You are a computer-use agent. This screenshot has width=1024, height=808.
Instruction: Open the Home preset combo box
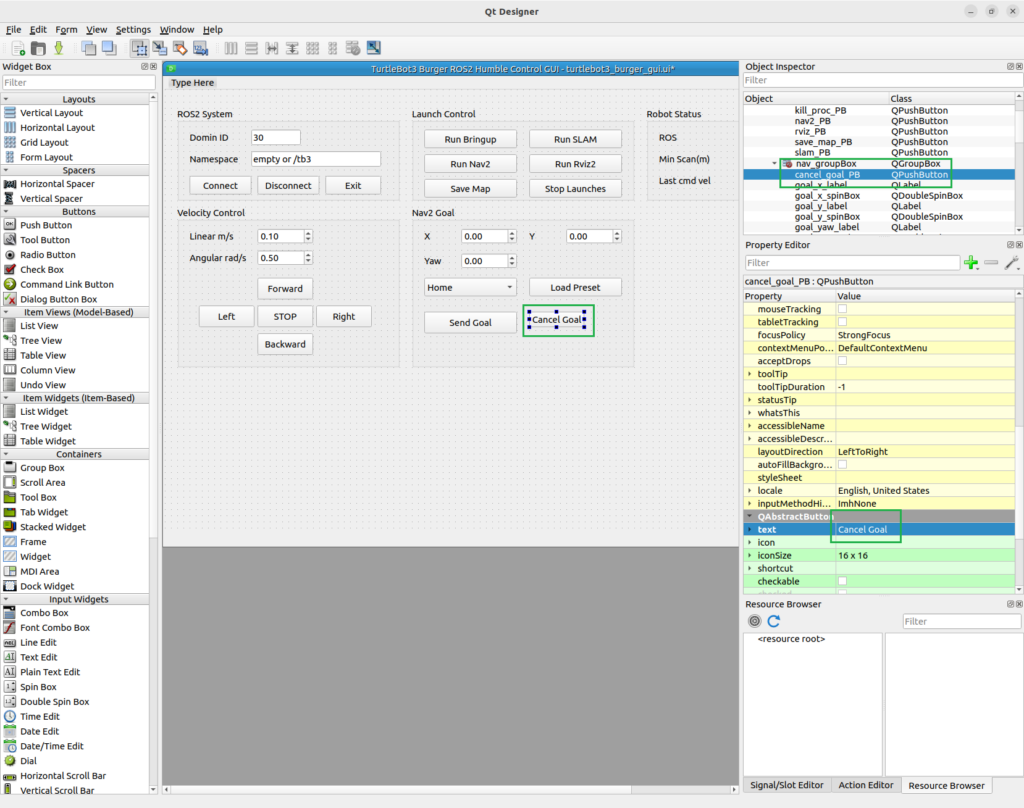[x=470, y=287]
